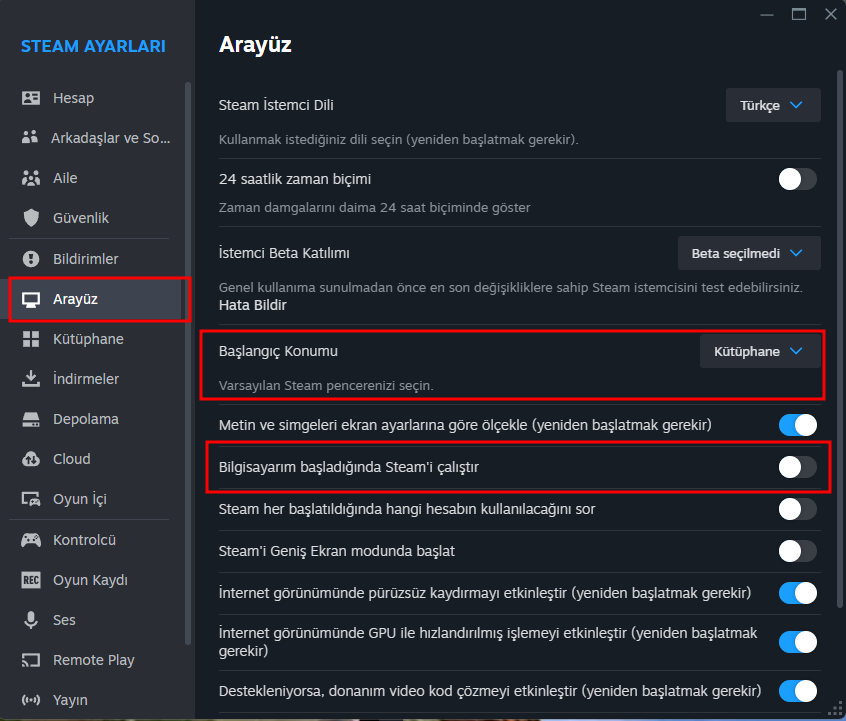Click the İndirmeler download arrow icon
The height and width of the screenshot is (721, 846).
31,379
